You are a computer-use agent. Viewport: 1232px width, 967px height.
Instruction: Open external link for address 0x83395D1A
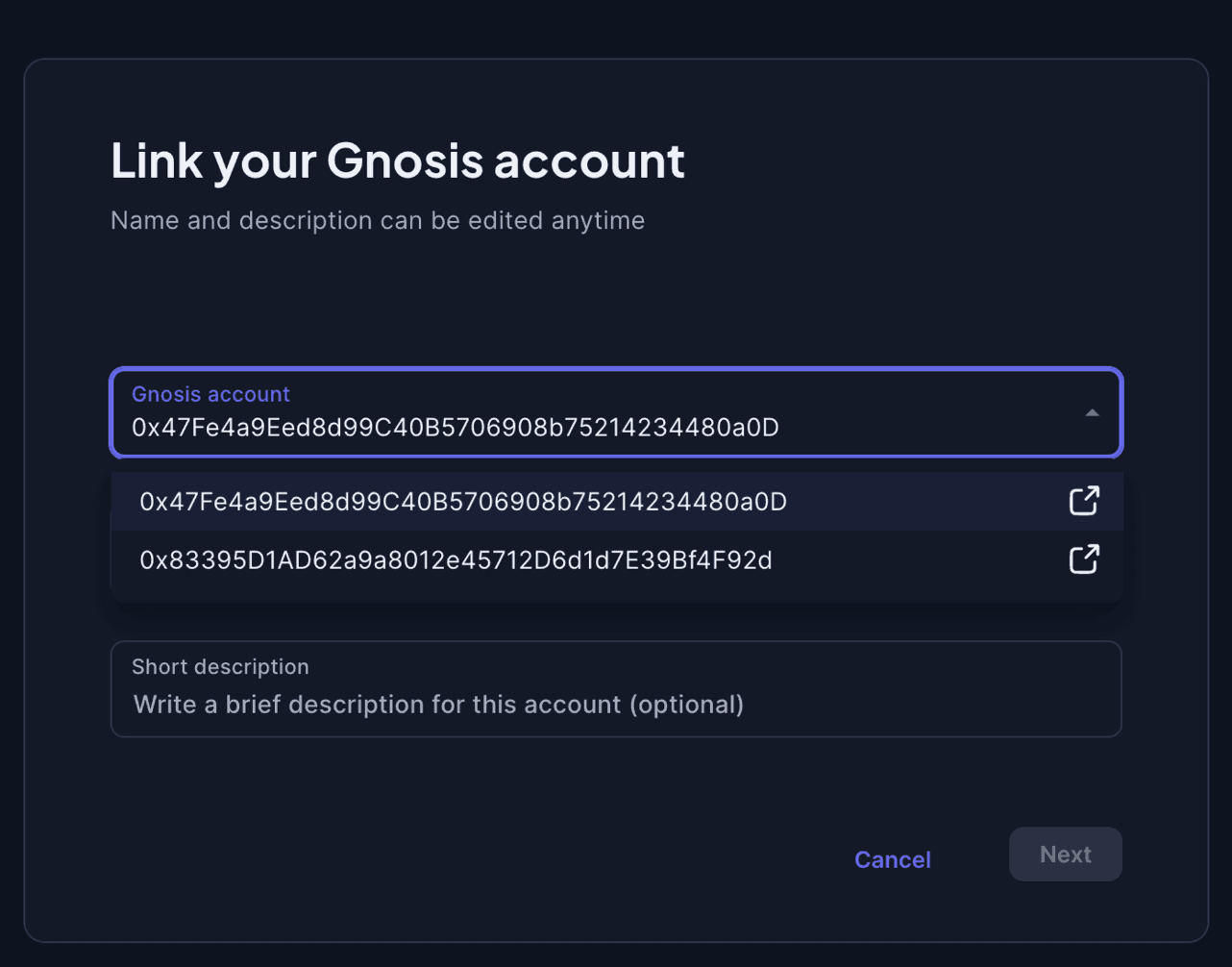click(x=1083, y=559)
